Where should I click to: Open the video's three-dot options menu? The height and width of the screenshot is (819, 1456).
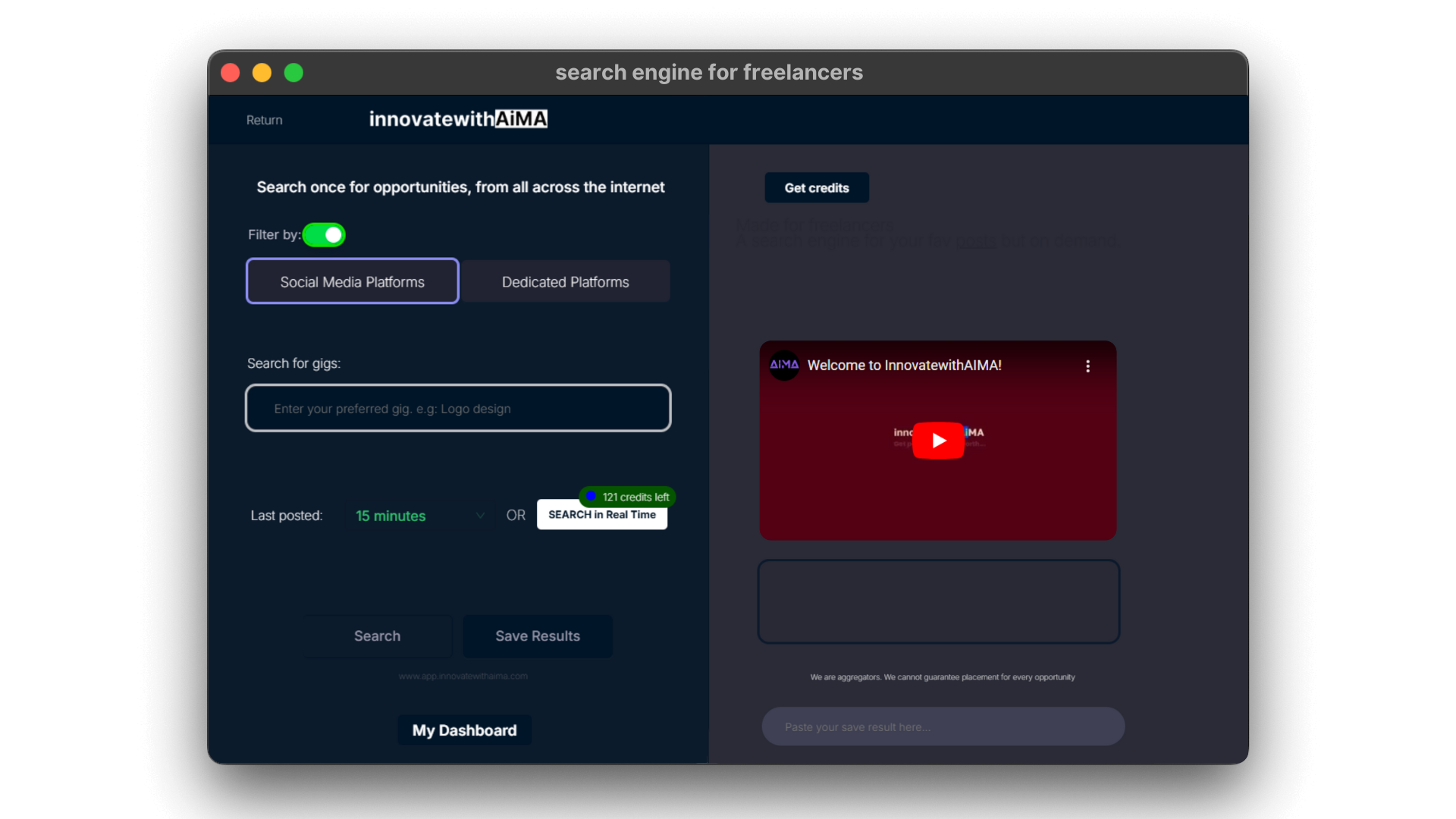pos(1087,366)
